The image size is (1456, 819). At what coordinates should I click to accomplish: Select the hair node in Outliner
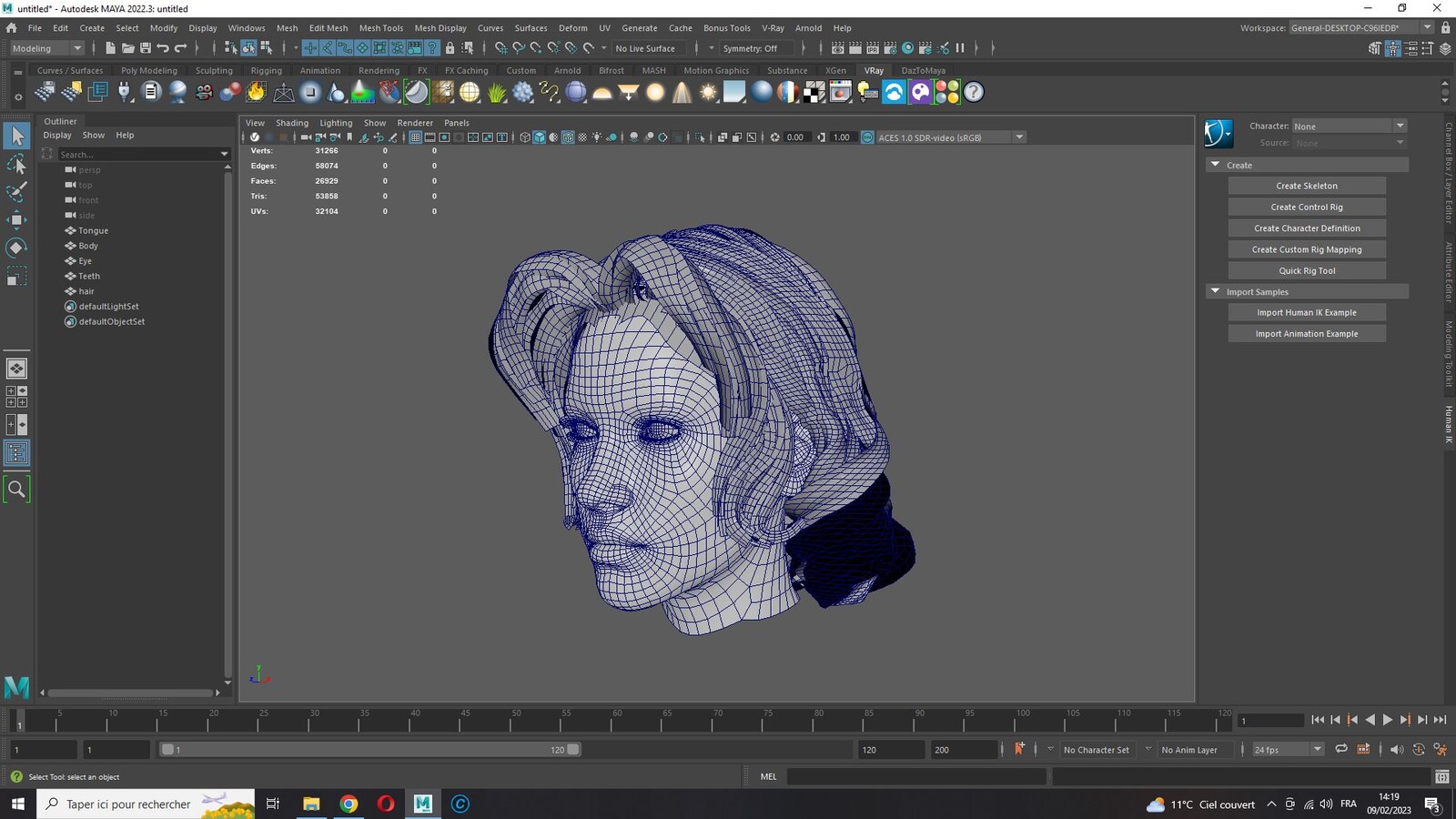click(86, 291)
